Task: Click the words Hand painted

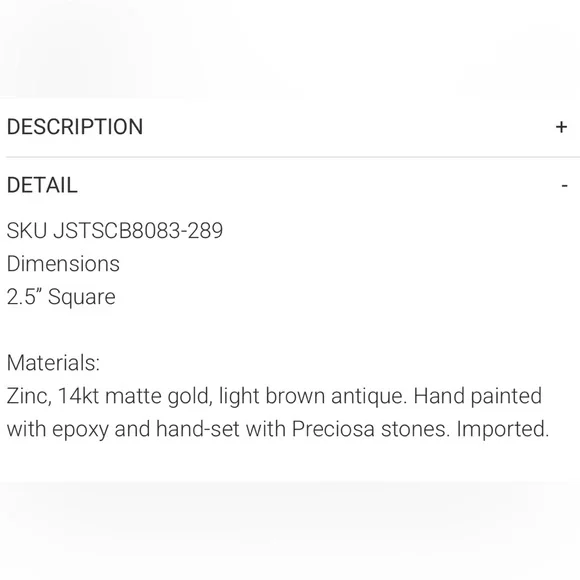Action: point(478,396)
